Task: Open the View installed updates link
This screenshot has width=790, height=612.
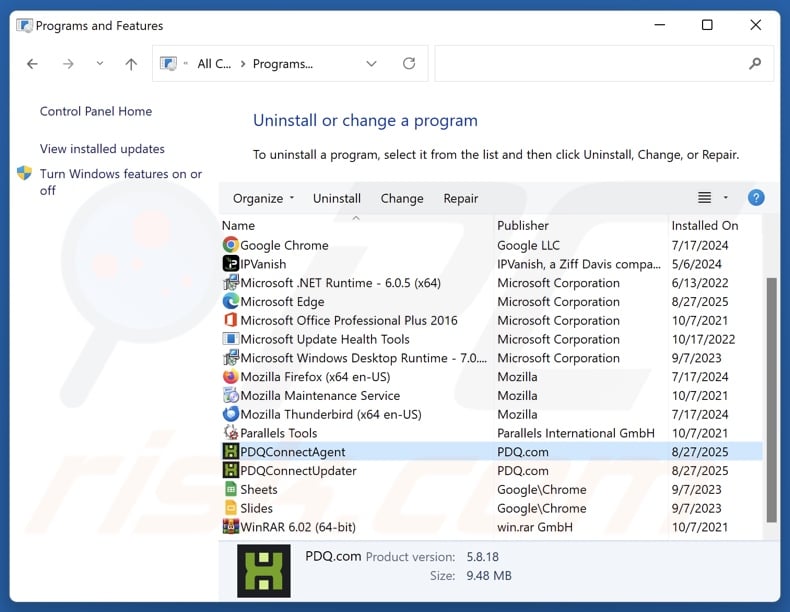Action: 102,149
